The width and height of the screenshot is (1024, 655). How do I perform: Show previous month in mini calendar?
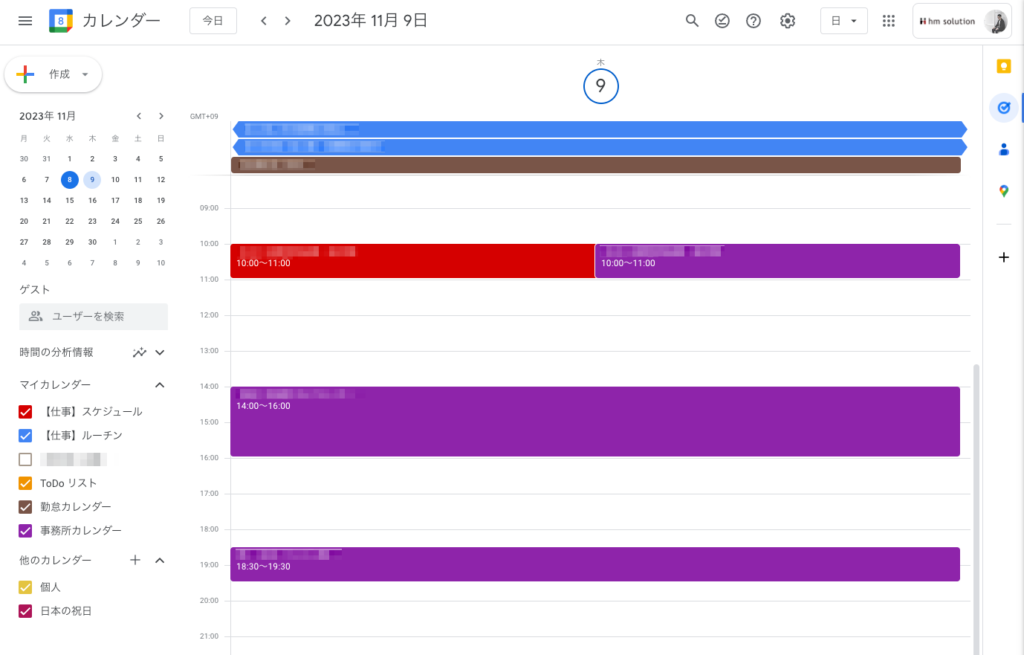(139, 116)
